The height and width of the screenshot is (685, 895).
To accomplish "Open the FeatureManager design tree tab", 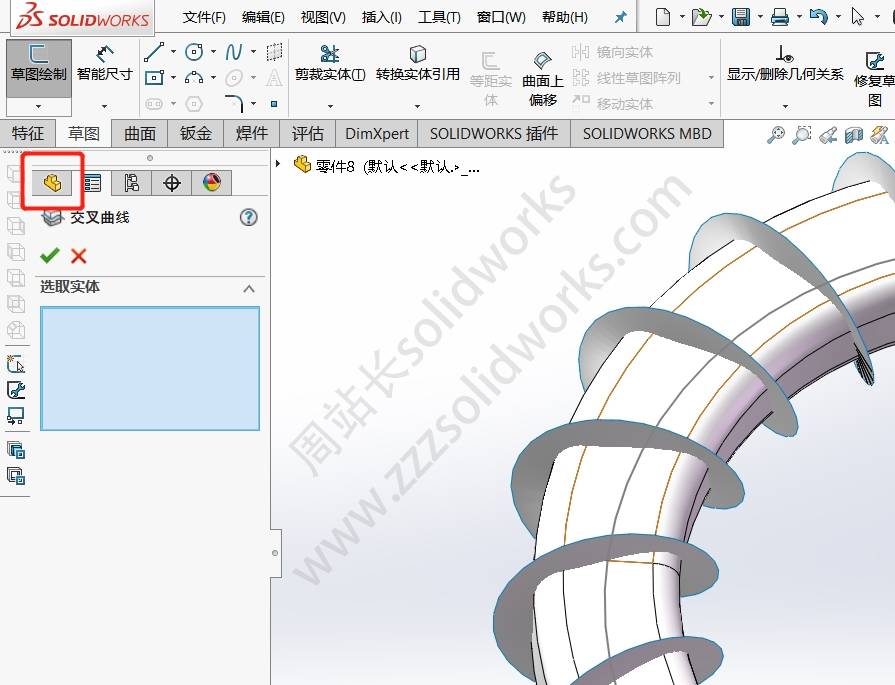I will click(52, 182).
